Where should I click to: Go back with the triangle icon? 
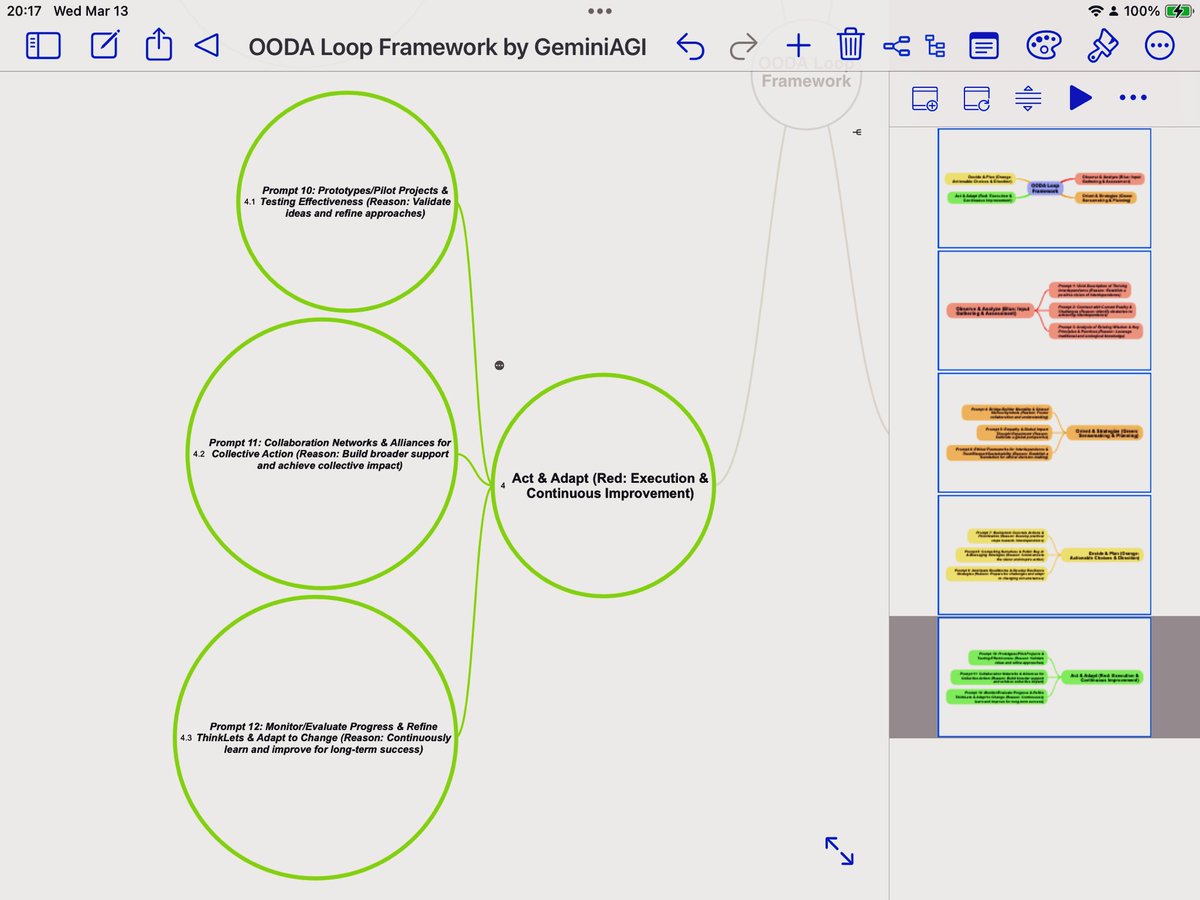pyautogui.click(x=207, y=45)
